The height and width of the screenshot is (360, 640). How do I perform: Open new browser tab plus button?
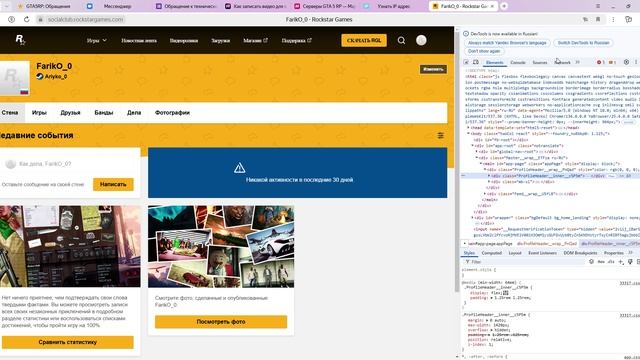click(504, 6)
